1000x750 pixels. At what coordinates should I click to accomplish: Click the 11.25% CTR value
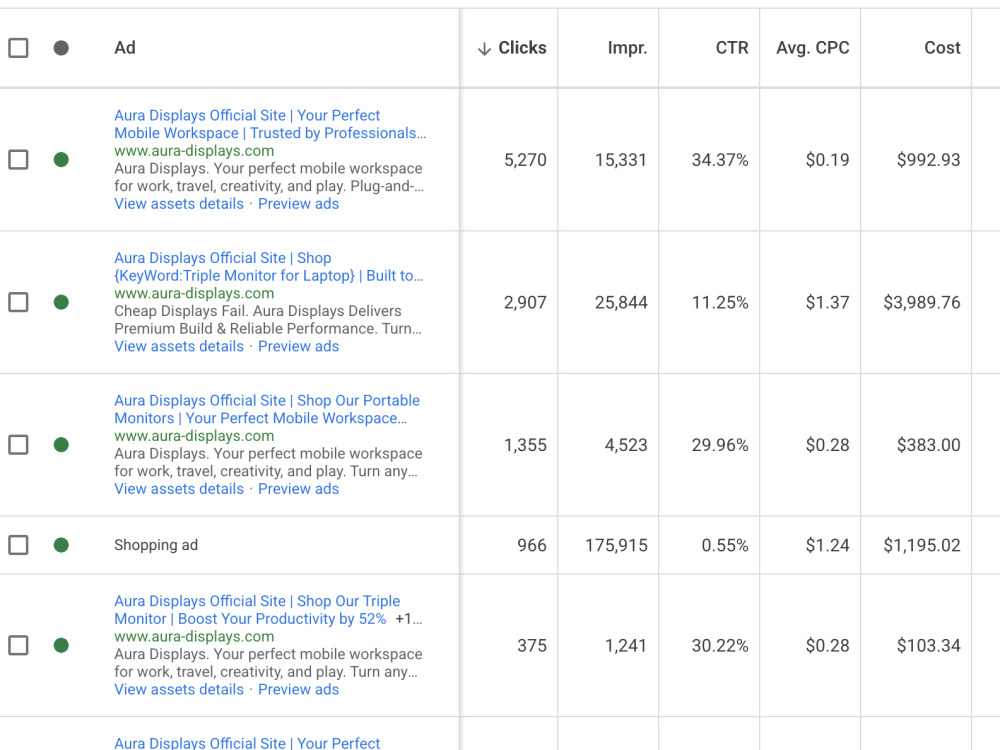point(720,302)
